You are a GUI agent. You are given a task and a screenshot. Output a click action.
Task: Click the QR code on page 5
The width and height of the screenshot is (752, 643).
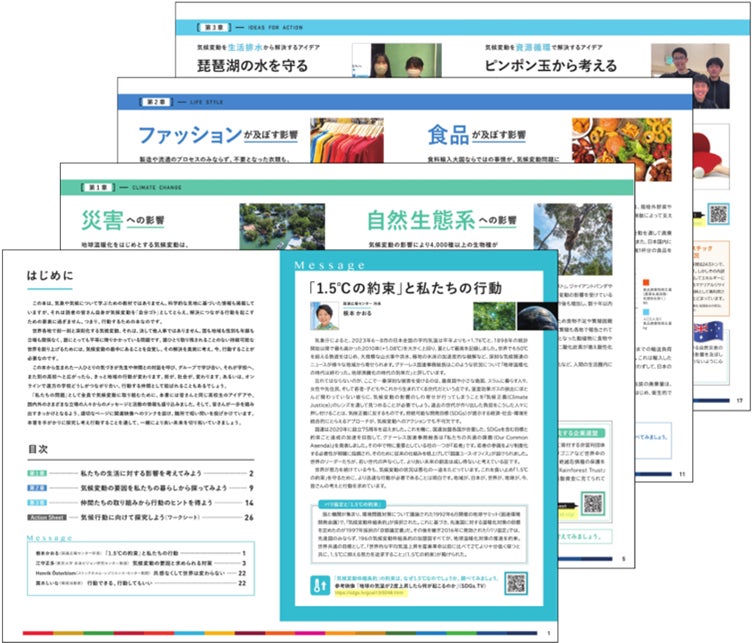[x=593, y=503]
